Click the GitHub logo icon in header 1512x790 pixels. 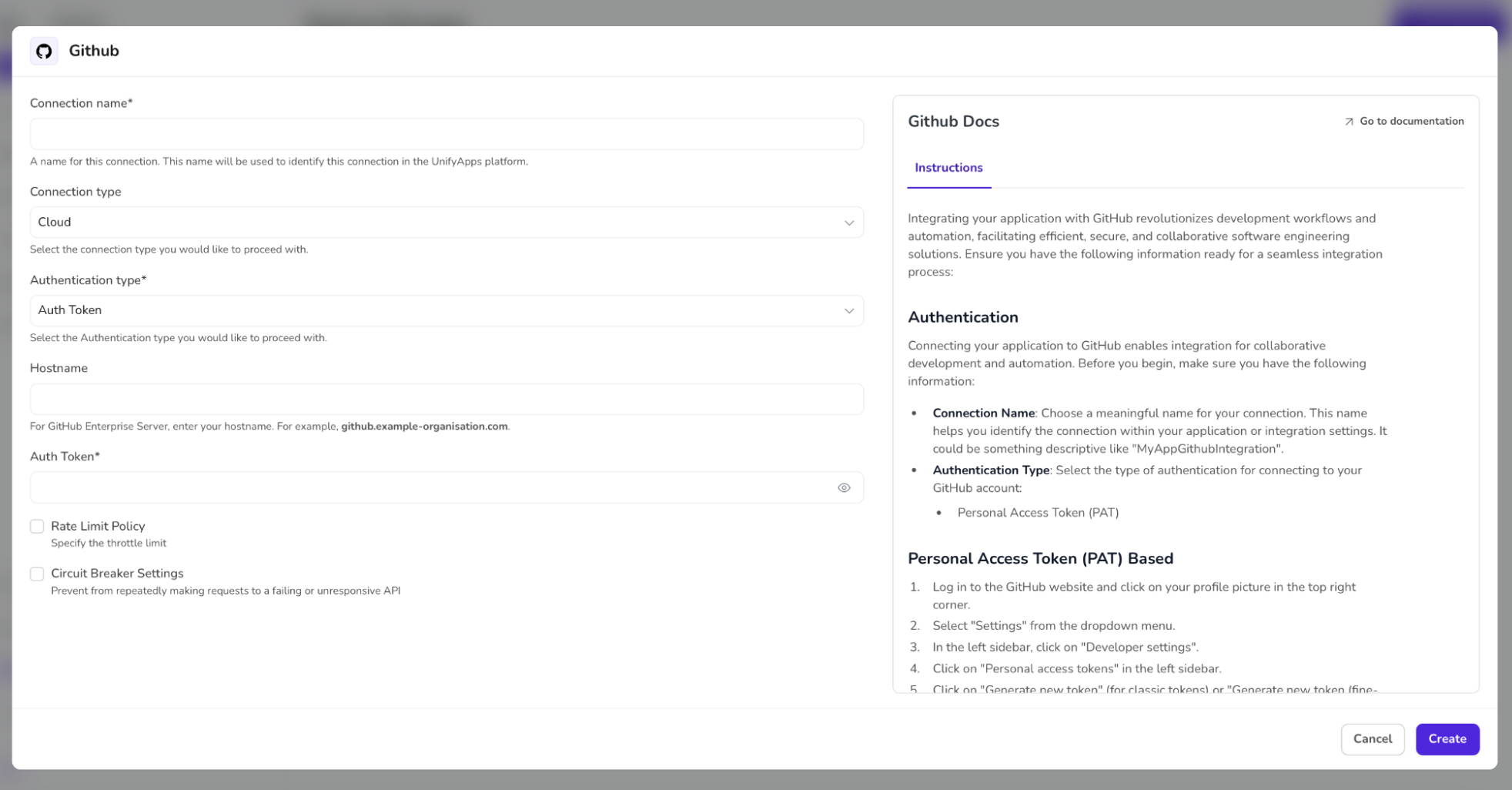click(x=44, y=51)
